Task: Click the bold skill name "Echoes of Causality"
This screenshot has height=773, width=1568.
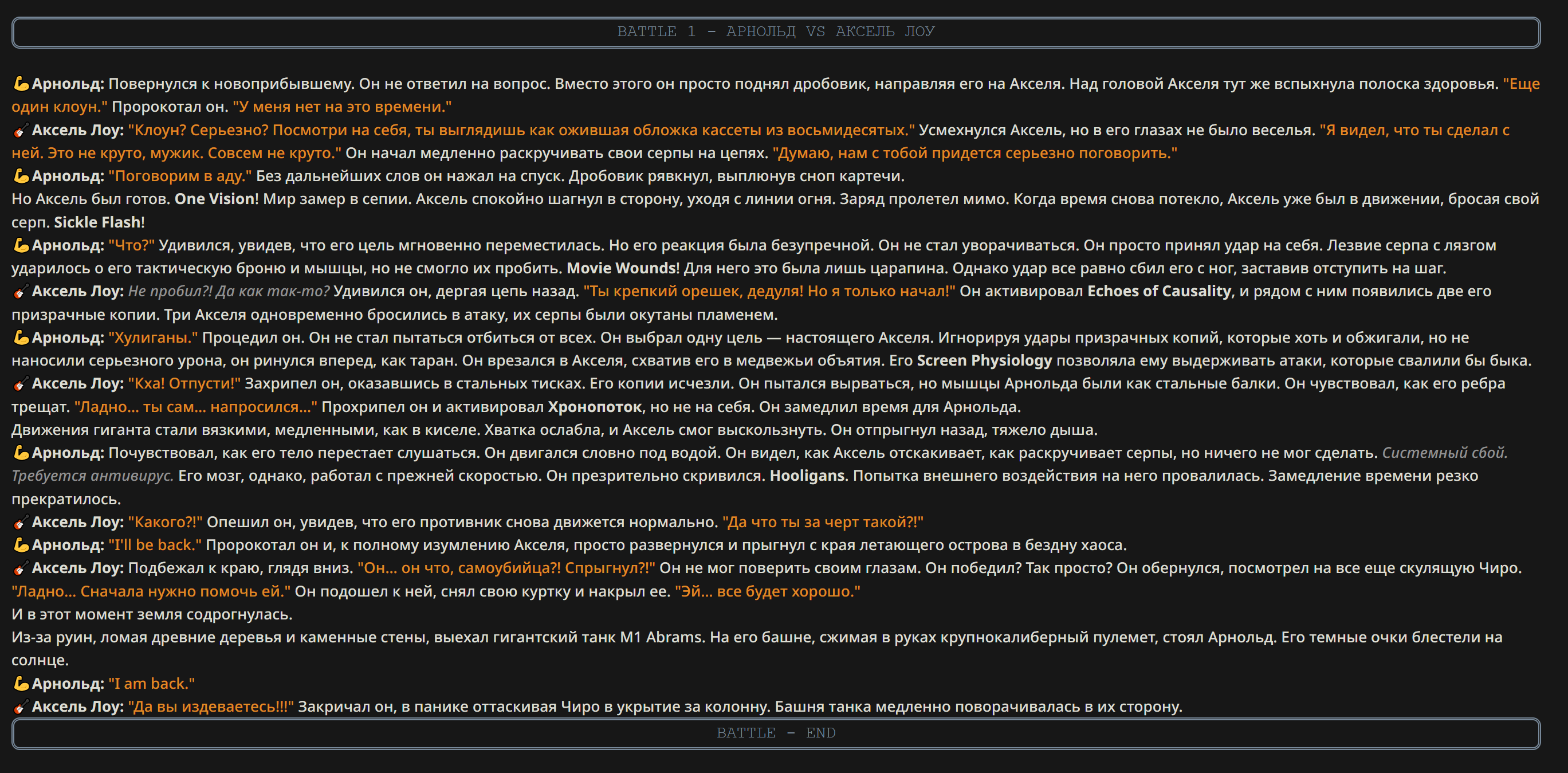Action: pyautogui.click(x=1160, y=292)
